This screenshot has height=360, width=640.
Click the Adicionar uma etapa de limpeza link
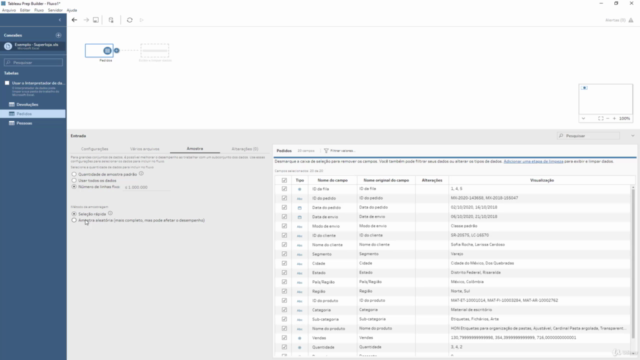click(533, 162)
